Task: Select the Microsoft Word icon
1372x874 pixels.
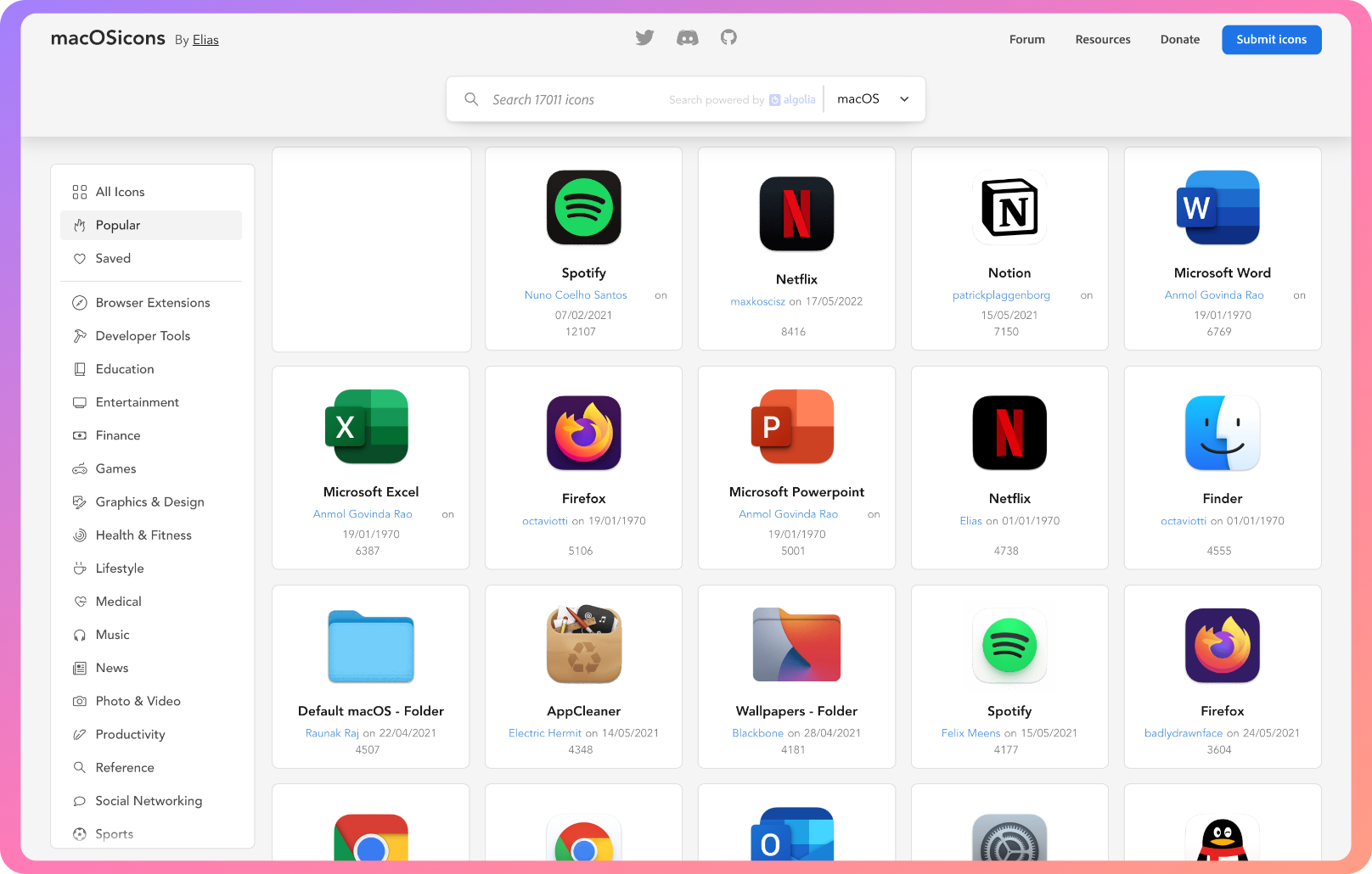Action: (1218, 207)
